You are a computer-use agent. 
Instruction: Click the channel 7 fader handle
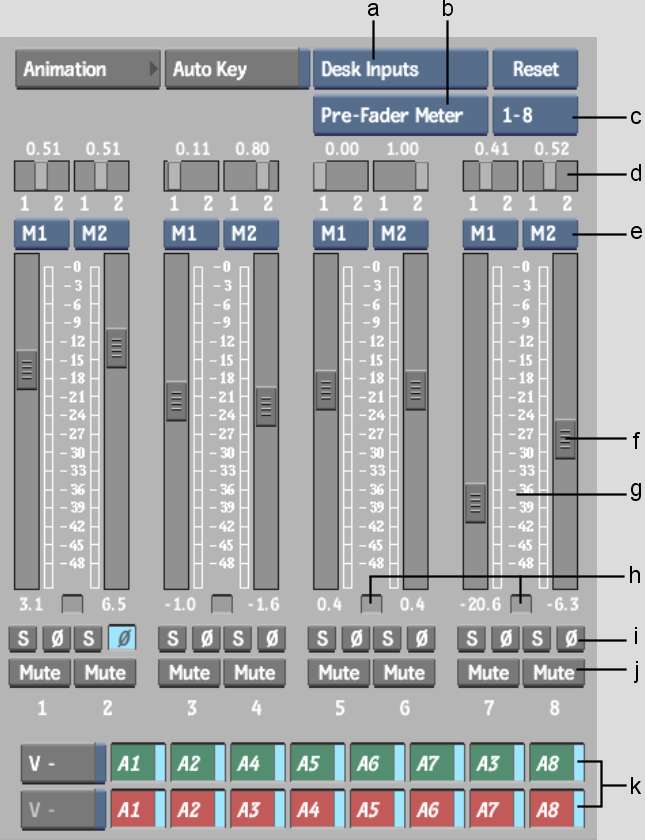pyautogui.click(x=476, y=502)
